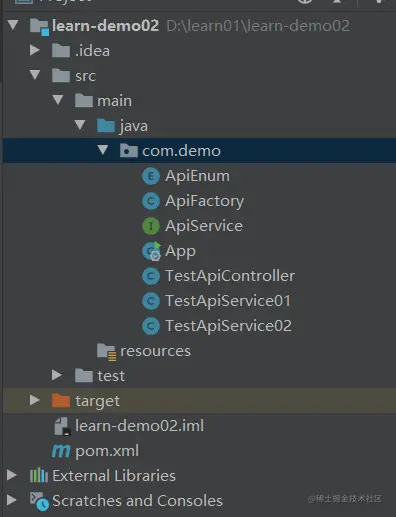Viewport: 396px width, 517px height.
Task: Expand the .idea folder
Action: coord(34,50)
